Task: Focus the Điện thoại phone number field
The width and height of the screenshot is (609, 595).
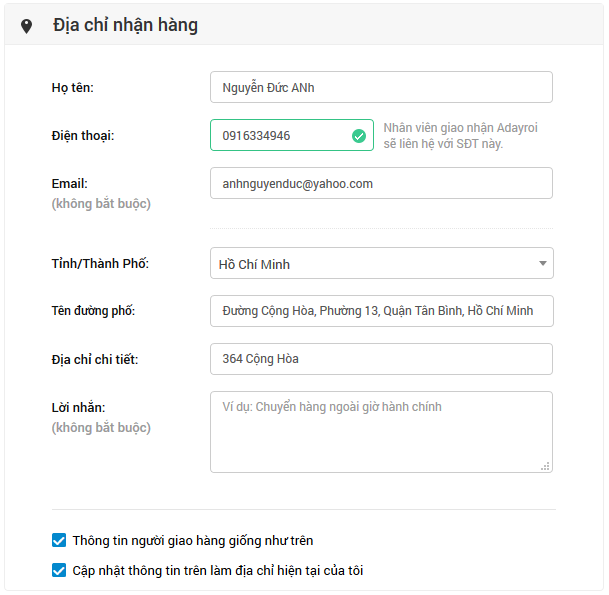Action: [x=292, y=135]
